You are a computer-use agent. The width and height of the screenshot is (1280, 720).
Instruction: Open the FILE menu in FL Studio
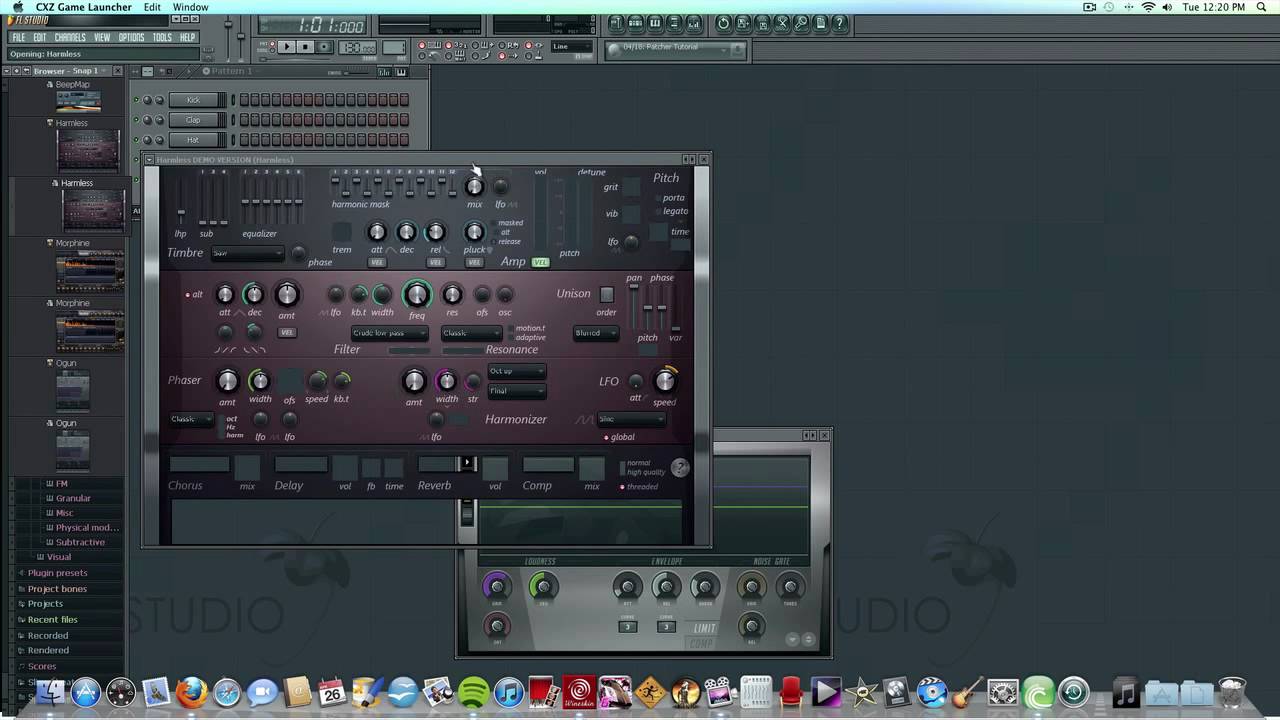point(18,37)
